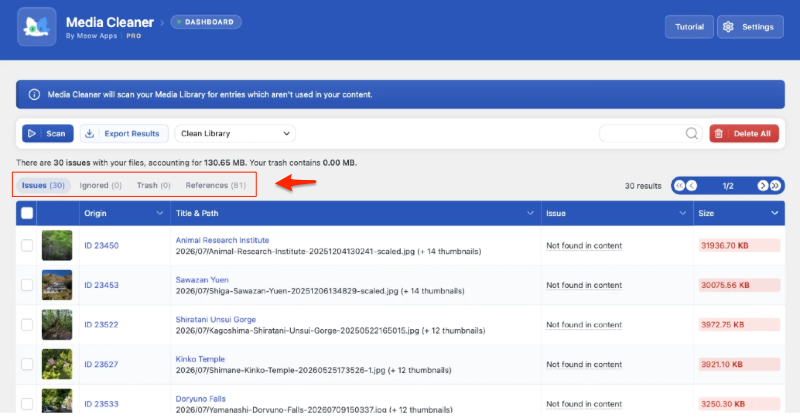Start a Scan of the media library

pyautogui.click(x=47, y=134)
